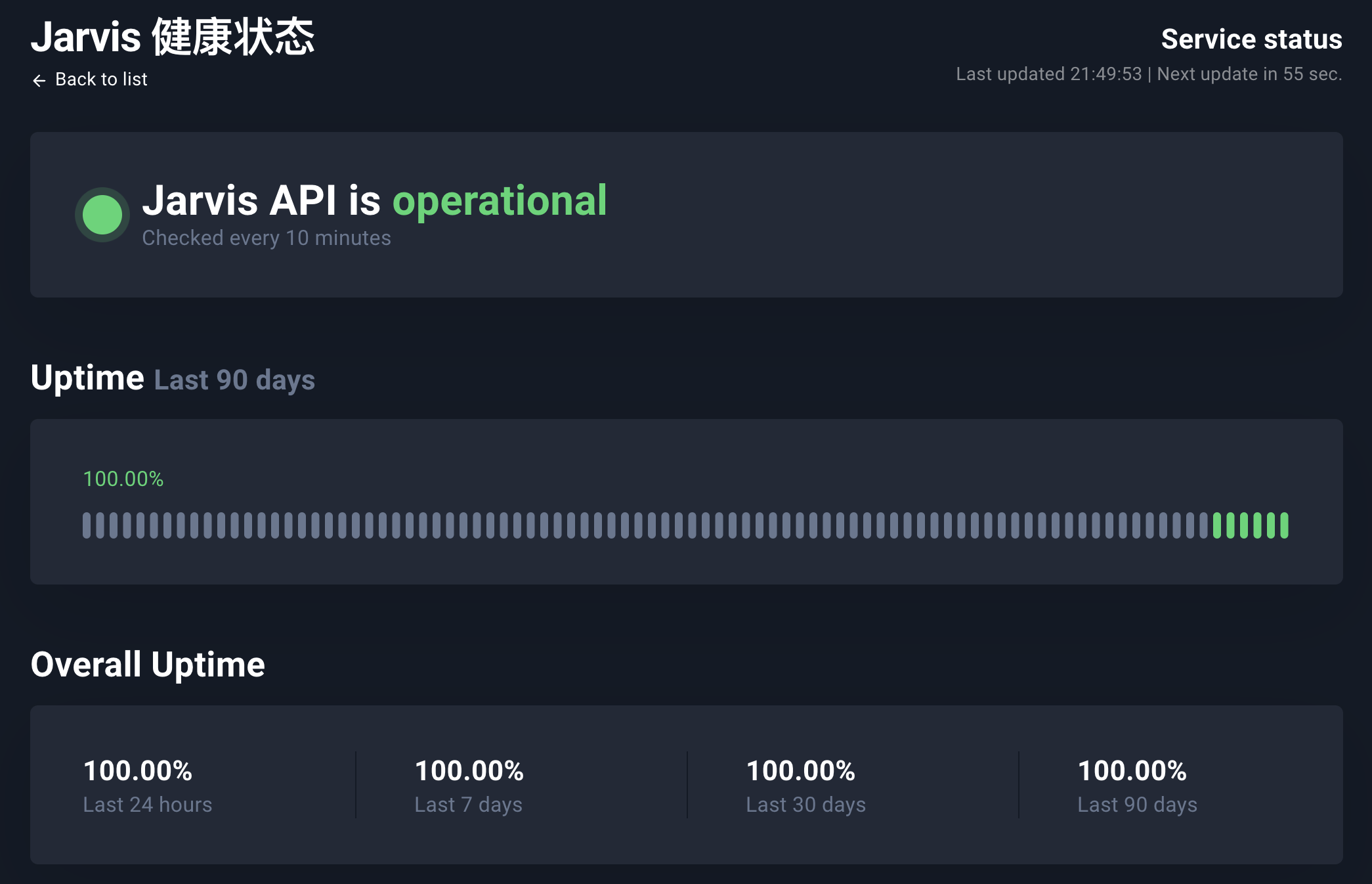Click 100.00% above Last 30 days
The width and height of the screenshot is (1372, 884).
tap(801, 770)
